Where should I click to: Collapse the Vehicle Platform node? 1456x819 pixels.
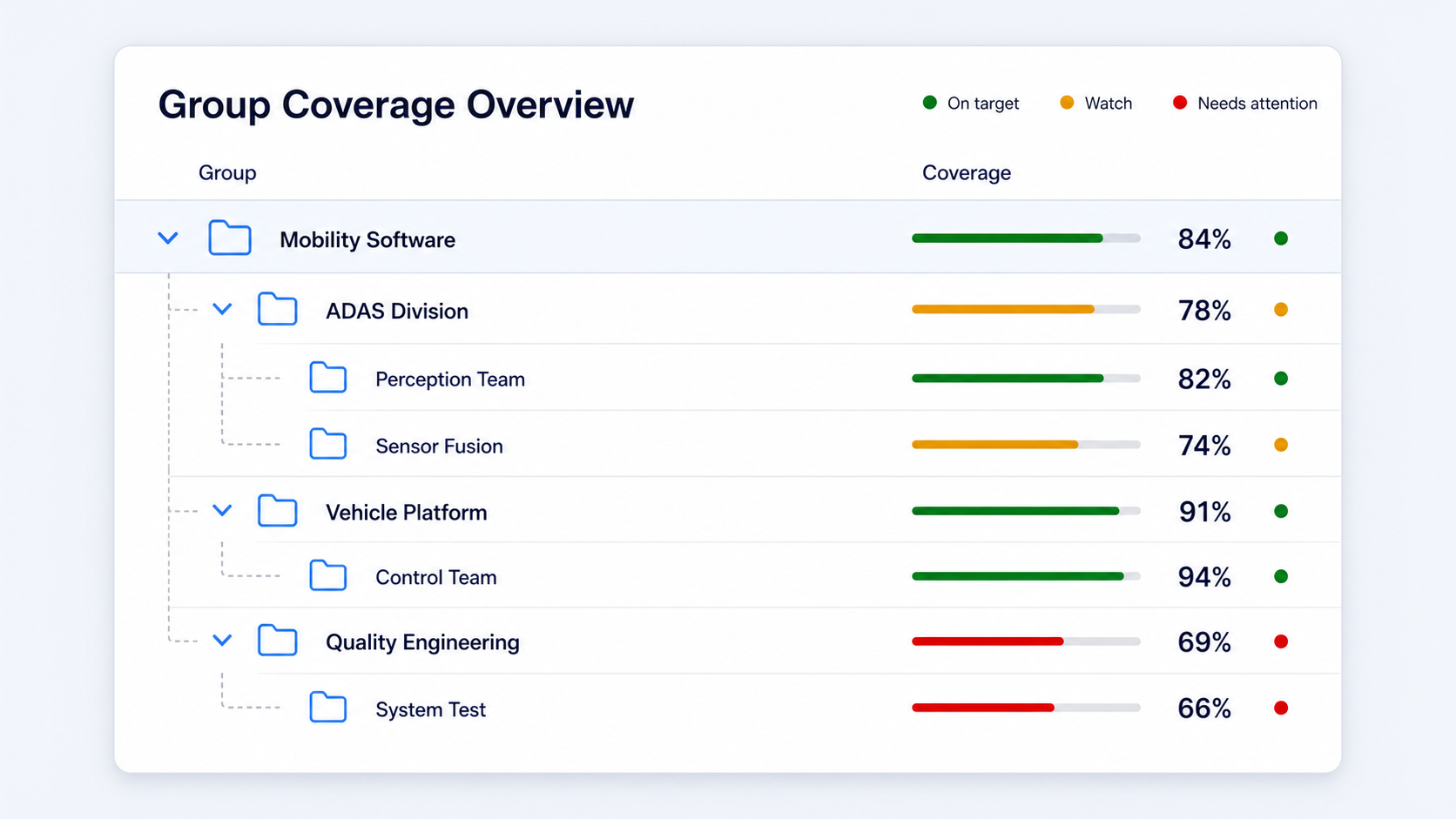pos(222,510)
